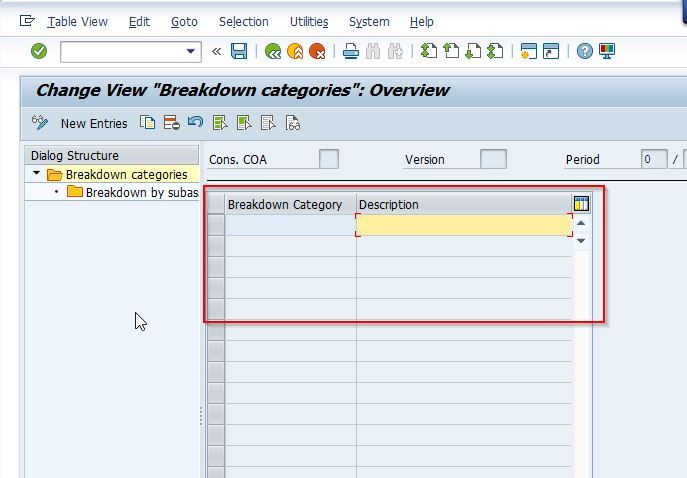Open the Edit menu
Image resolution: width=687 pixels, height=478 pixels.
pyautogui.click(x=139, y=21)
